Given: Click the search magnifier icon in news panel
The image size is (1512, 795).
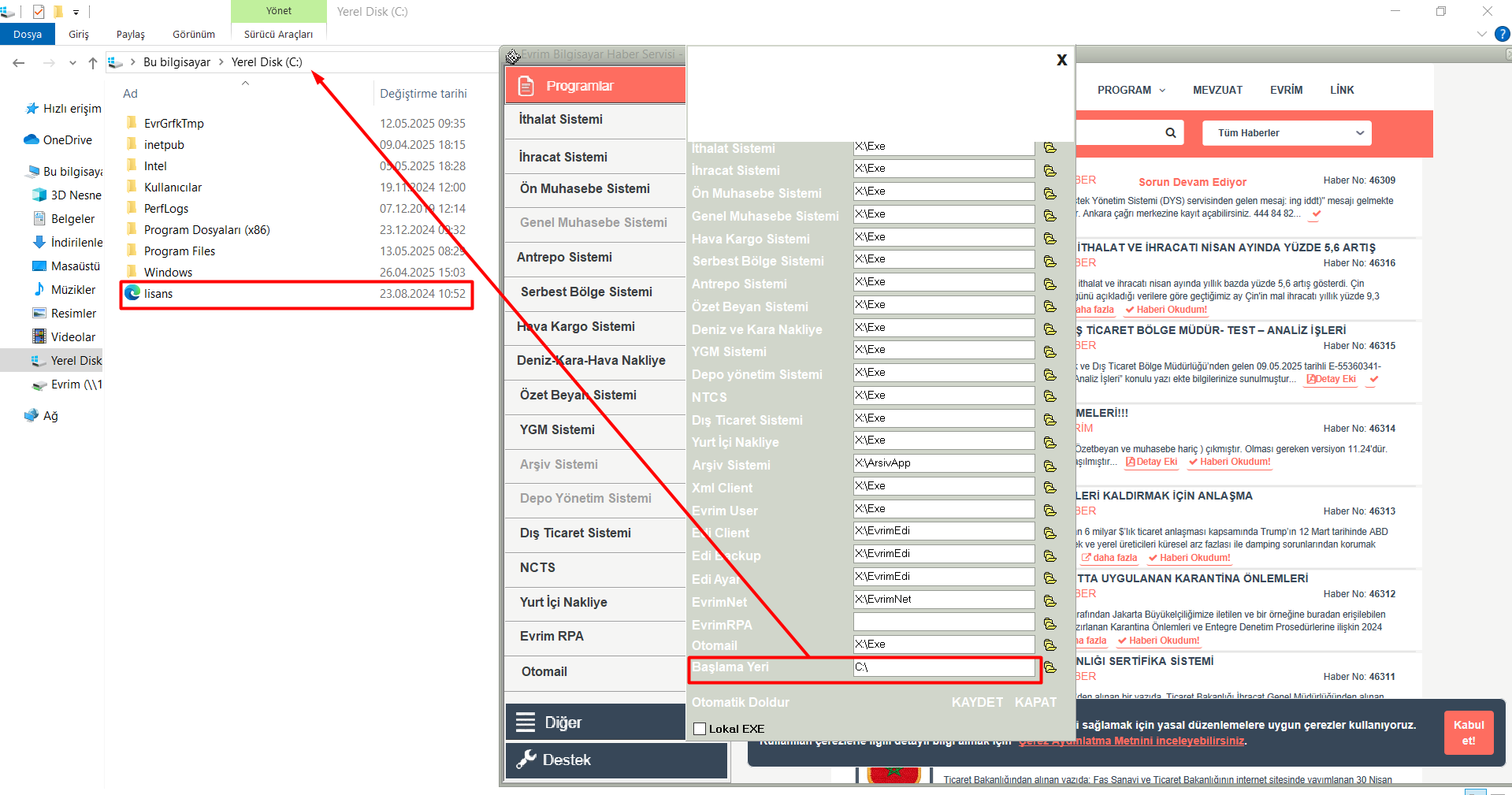Looking at the screenshot, I should point(1170,132).
